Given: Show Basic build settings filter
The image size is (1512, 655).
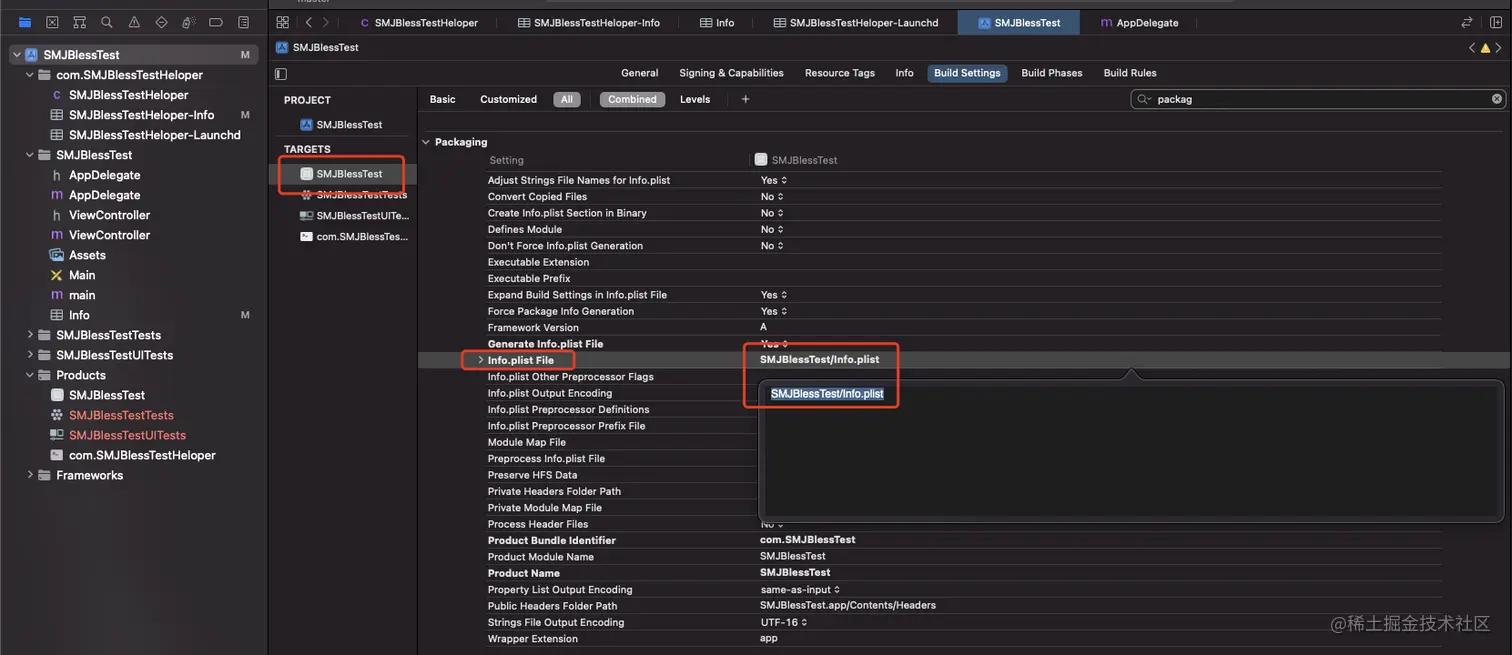Looking at the screenshot, I should click(x=442, y=99).
